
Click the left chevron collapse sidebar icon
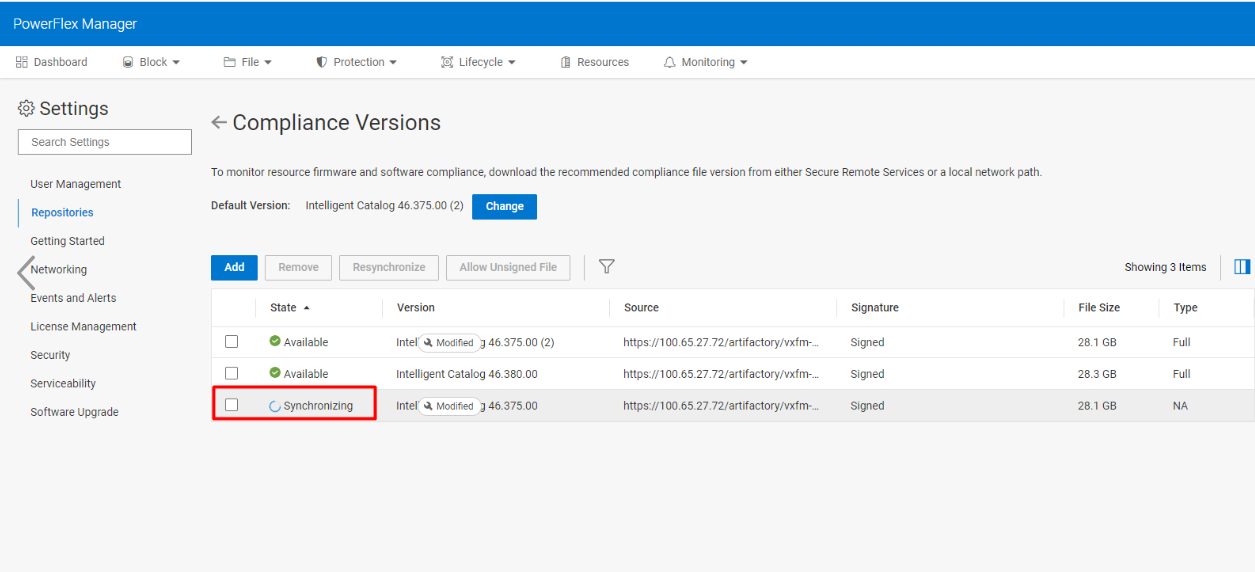(x=26, y=272)
